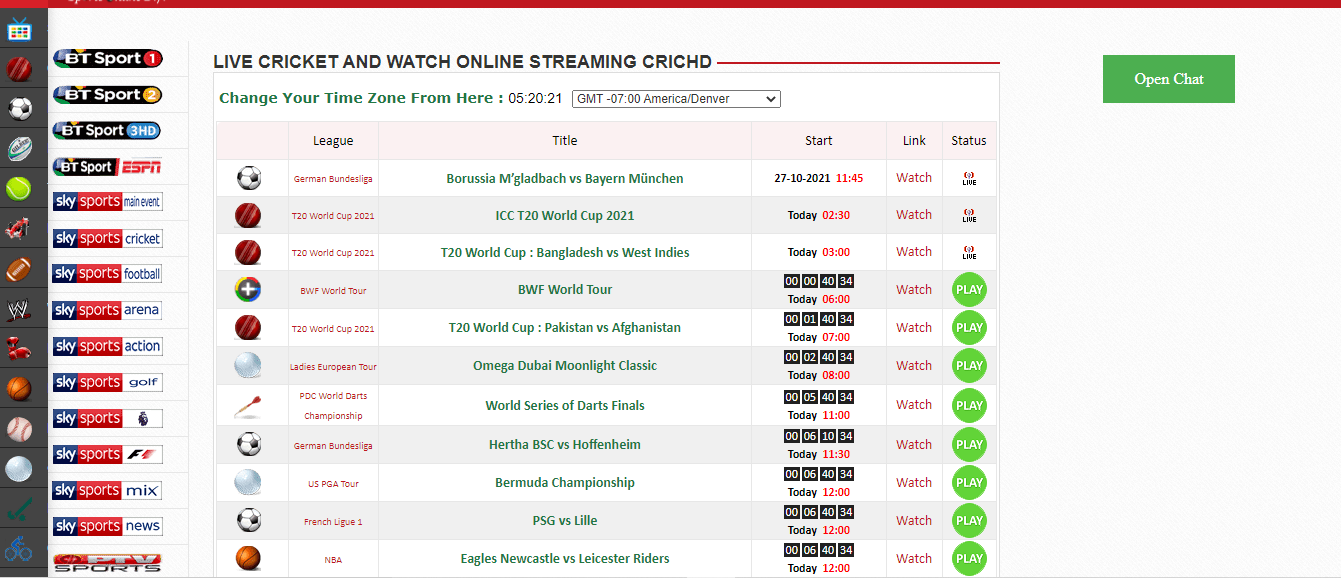Select the tennis ball sidebar icon
Viewport: 1341px width, 578px height.
point(20,188)
